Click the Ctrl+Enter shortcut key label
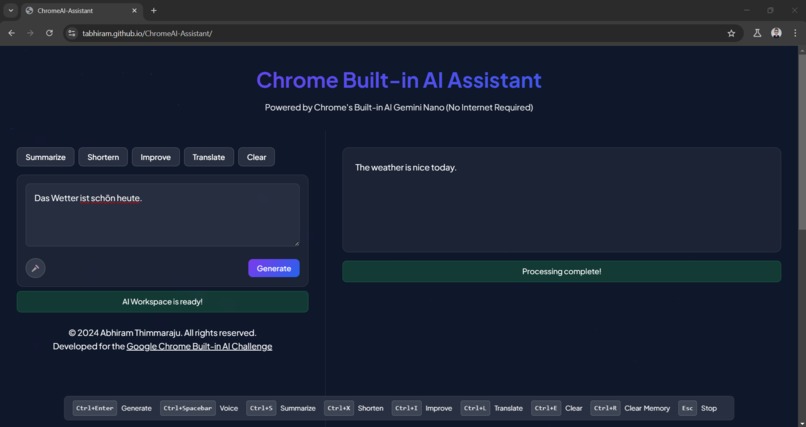Viewport: 806px width, 427px height. pyautogui.click(x=95, y=409)
